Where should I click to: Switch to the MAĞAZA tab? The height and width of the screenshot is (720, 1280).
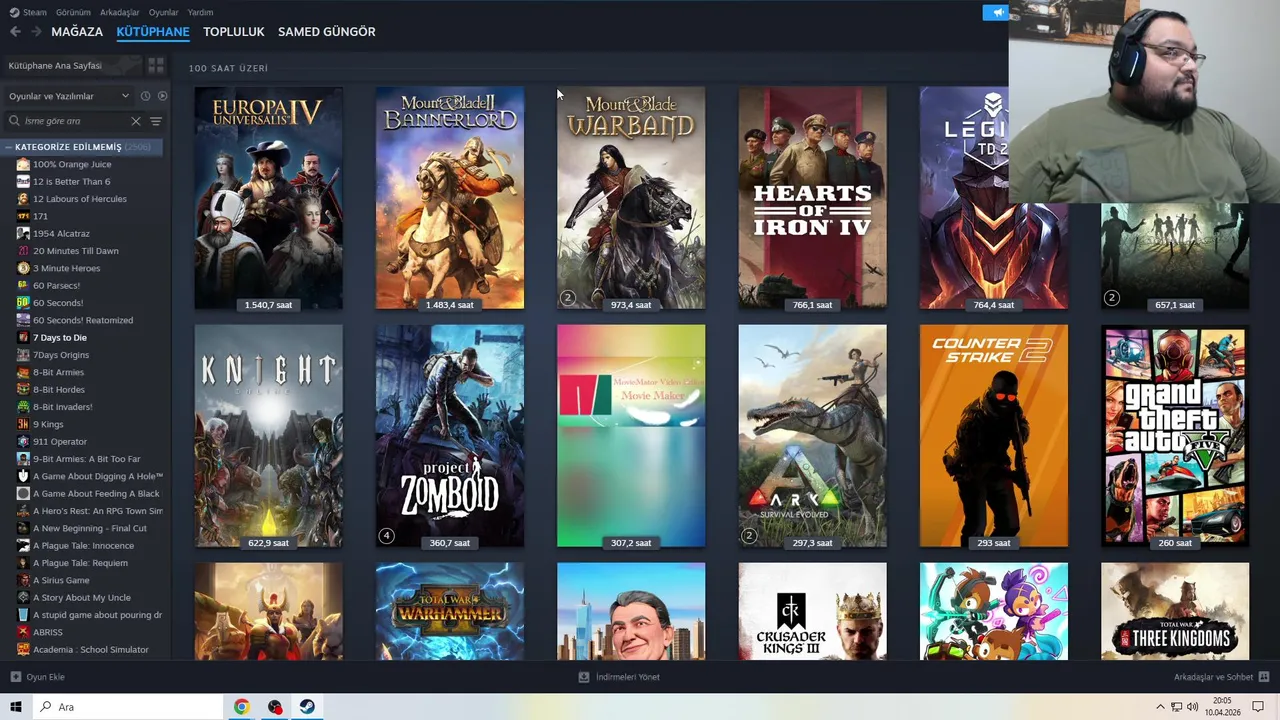(77, 32)
